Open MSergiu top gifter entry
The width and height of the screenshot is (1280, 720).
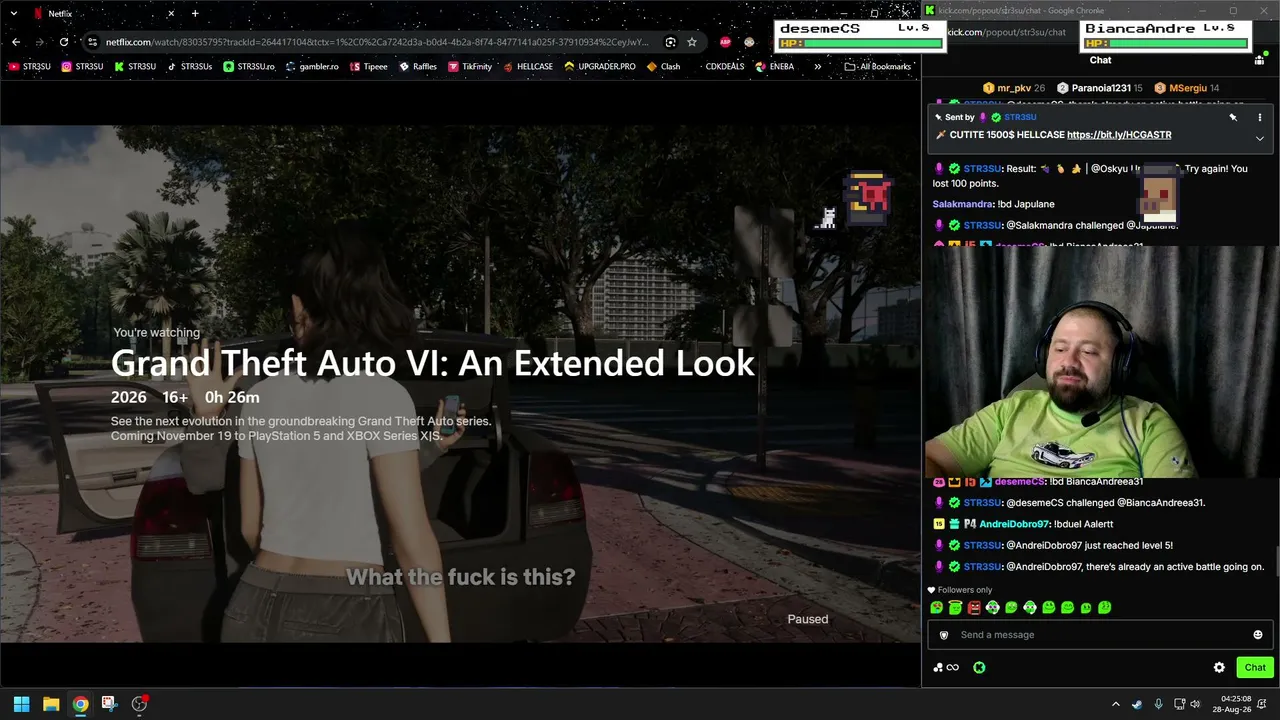(x=1186, y=88)
